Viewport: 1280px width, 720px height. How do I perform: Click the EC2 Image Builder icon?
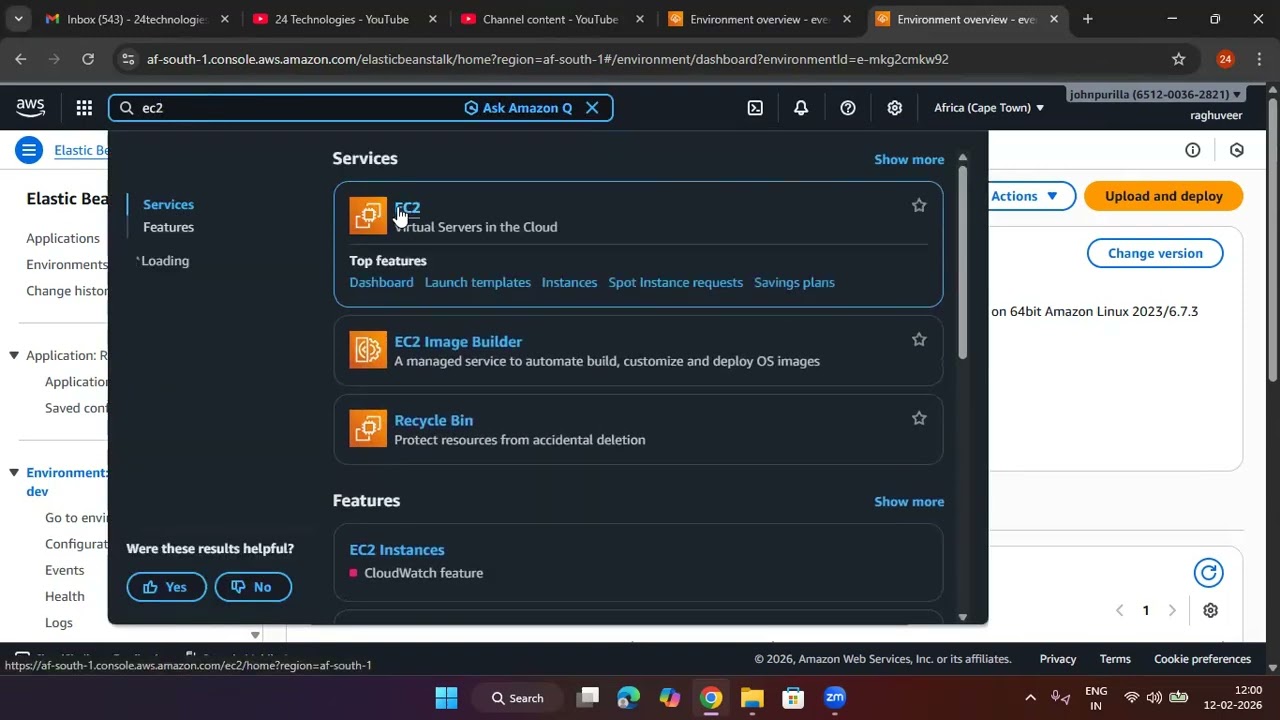coord(368,350)
